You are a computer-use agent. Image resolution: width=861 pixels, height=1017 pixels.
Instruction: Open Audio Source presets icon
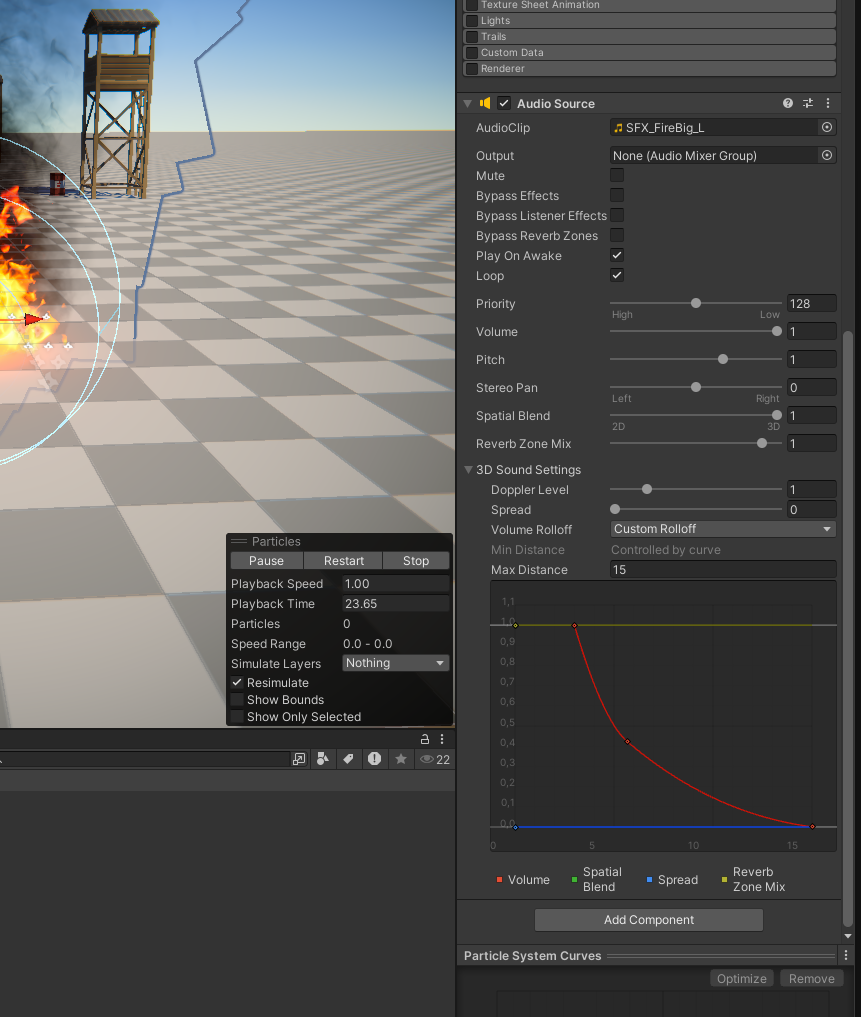(x=808, y=103)
